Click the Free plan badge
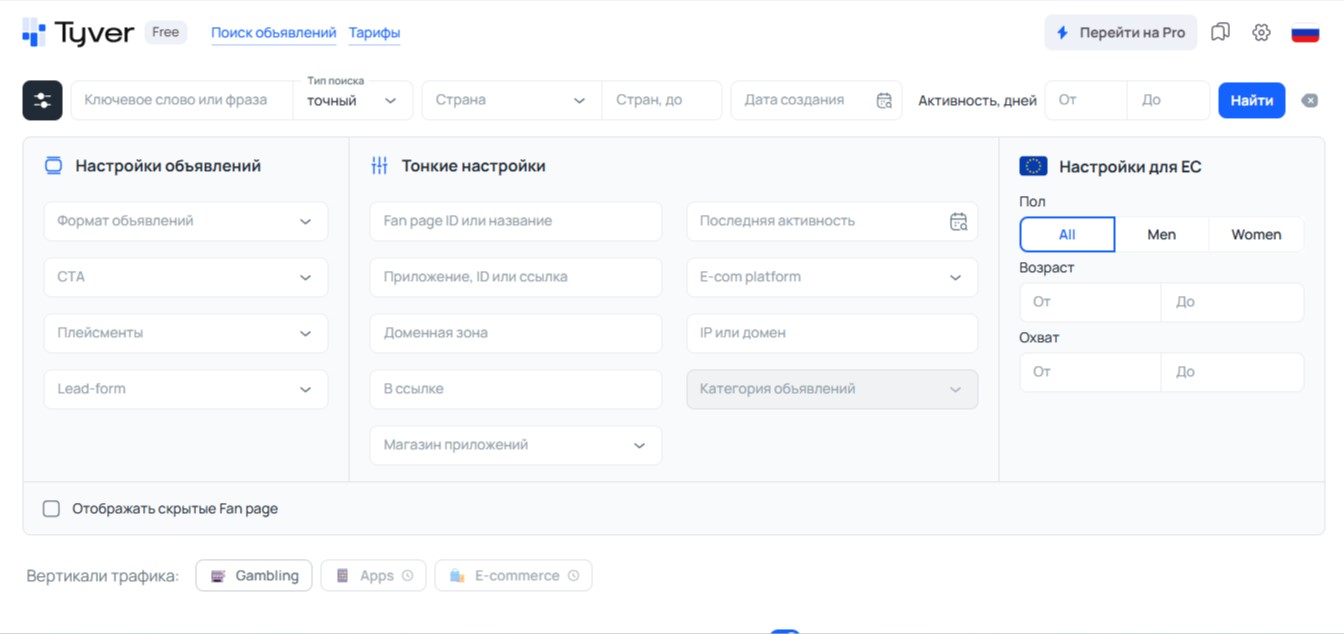Viewport: 1344px width, 634px height. tap(166, 32)
